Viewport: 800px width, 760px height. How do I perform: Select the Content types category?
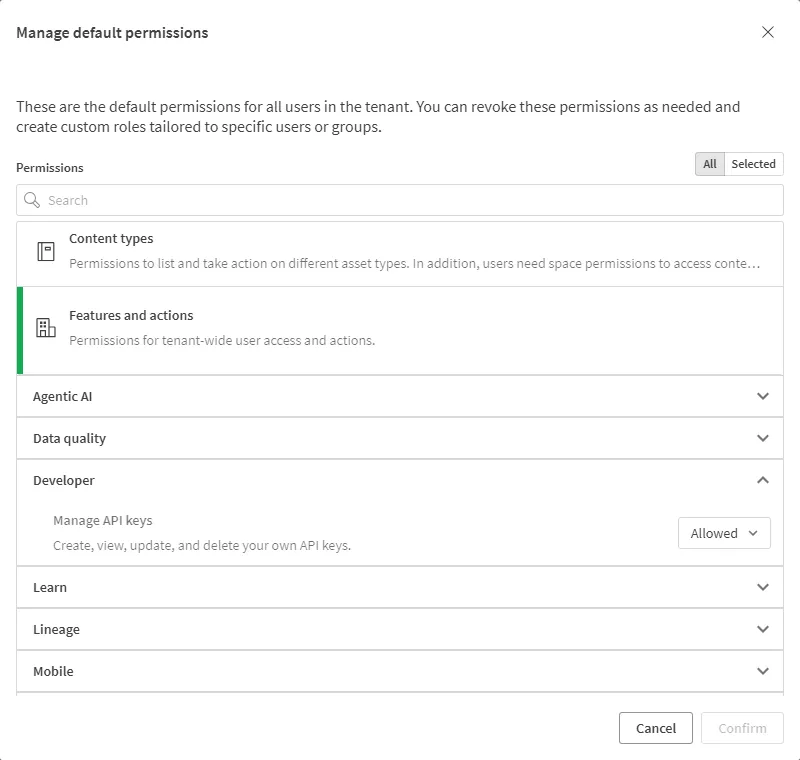click(x=399, y=254)
